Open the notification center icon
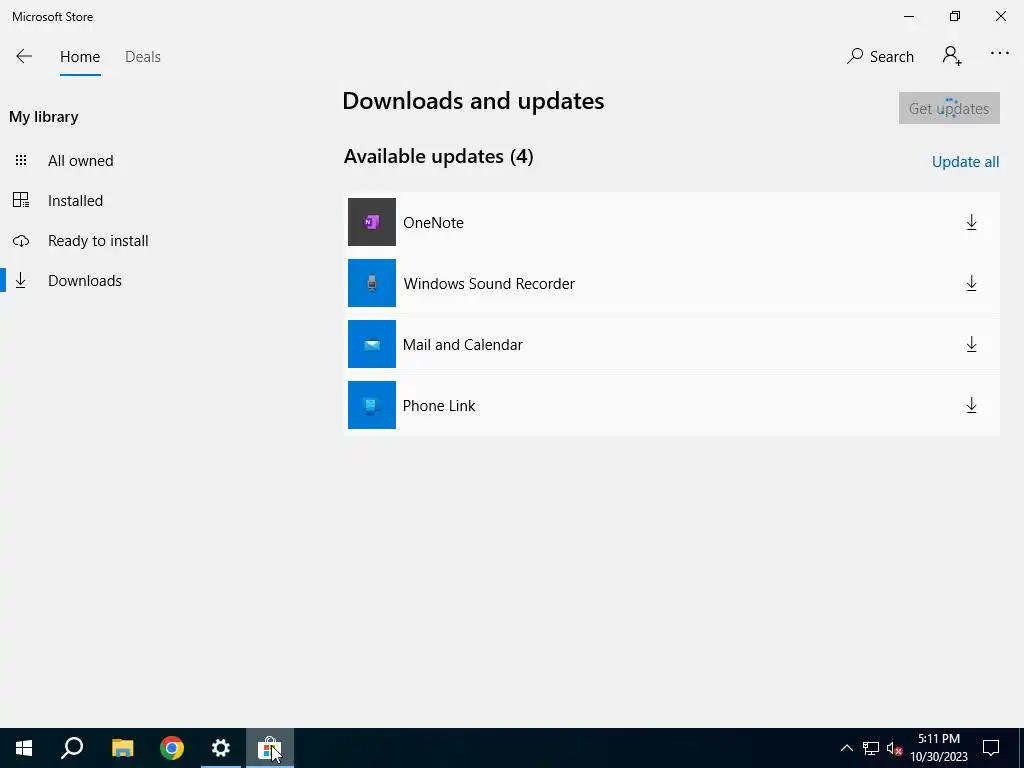 (991, 748)
